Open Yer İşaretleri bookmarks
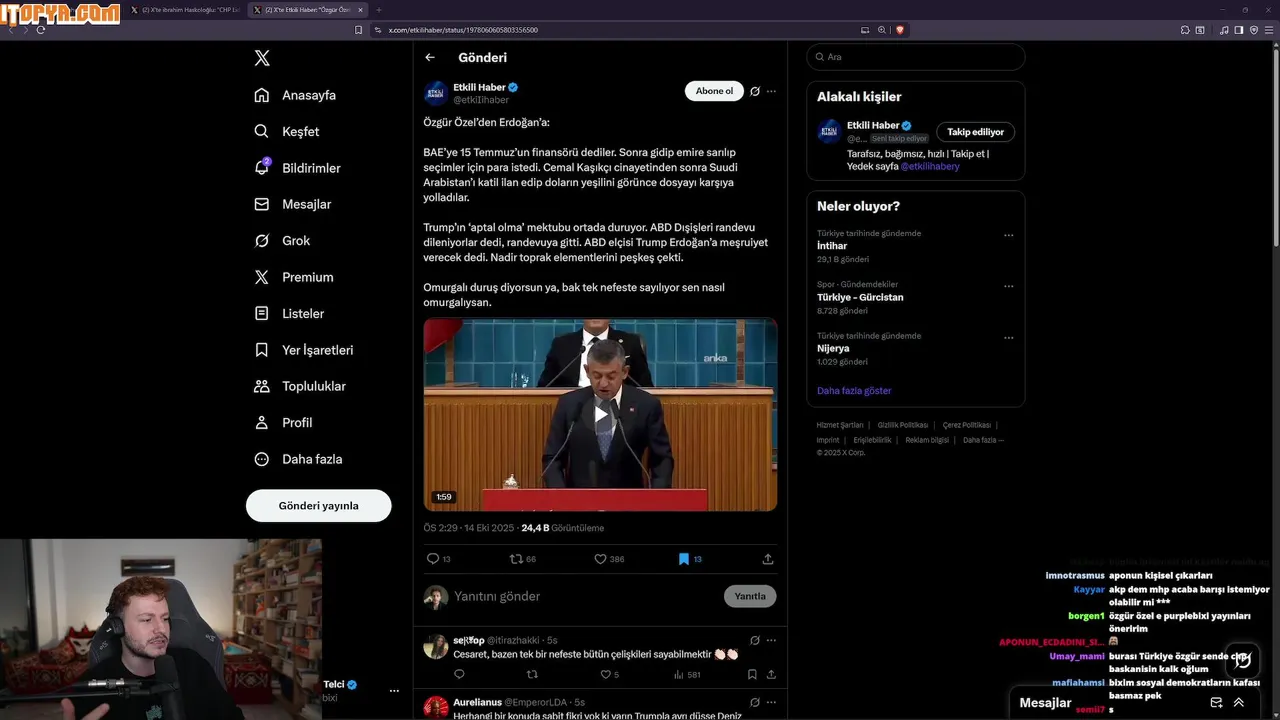1280x720 pixels. [x=303, y=350]
